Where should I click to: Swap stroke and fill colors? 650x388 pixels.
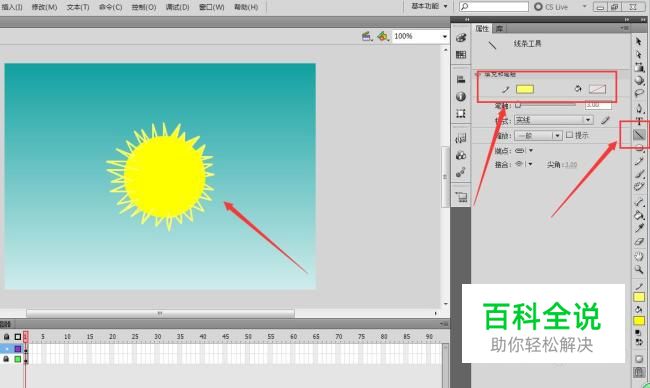639,342
